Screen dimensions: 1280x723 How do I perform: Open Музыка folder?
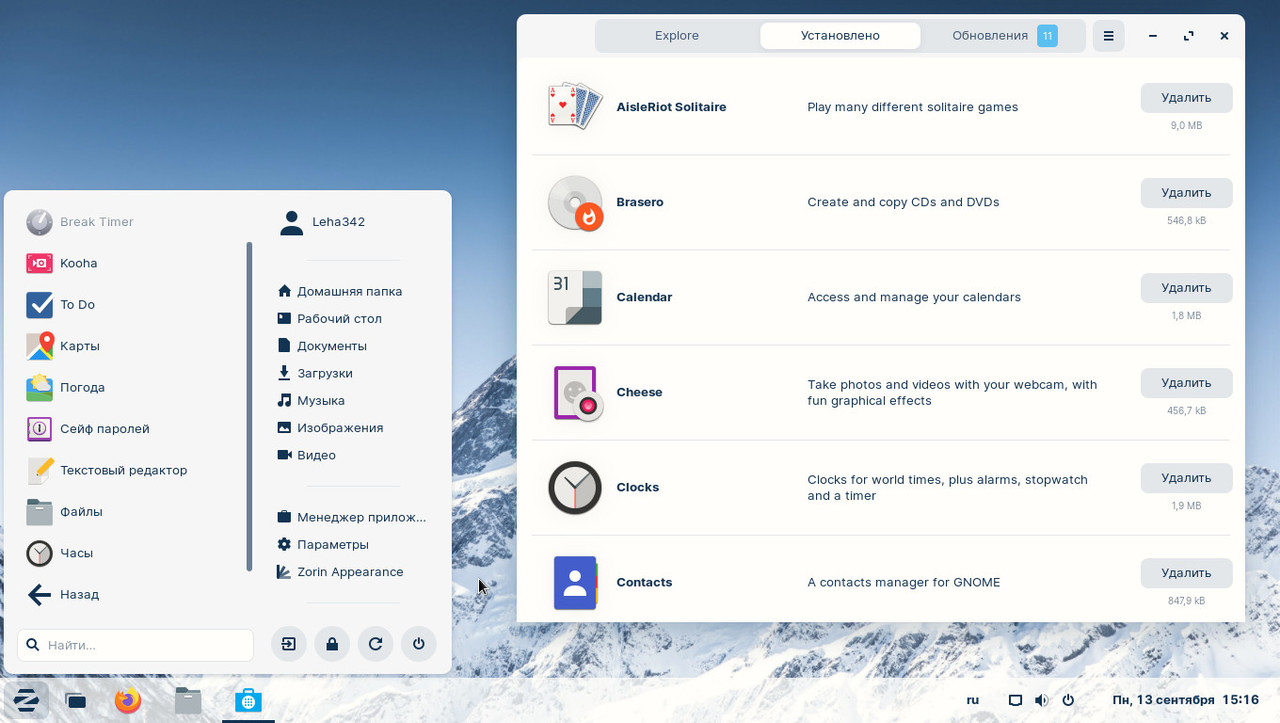(311, 400)
